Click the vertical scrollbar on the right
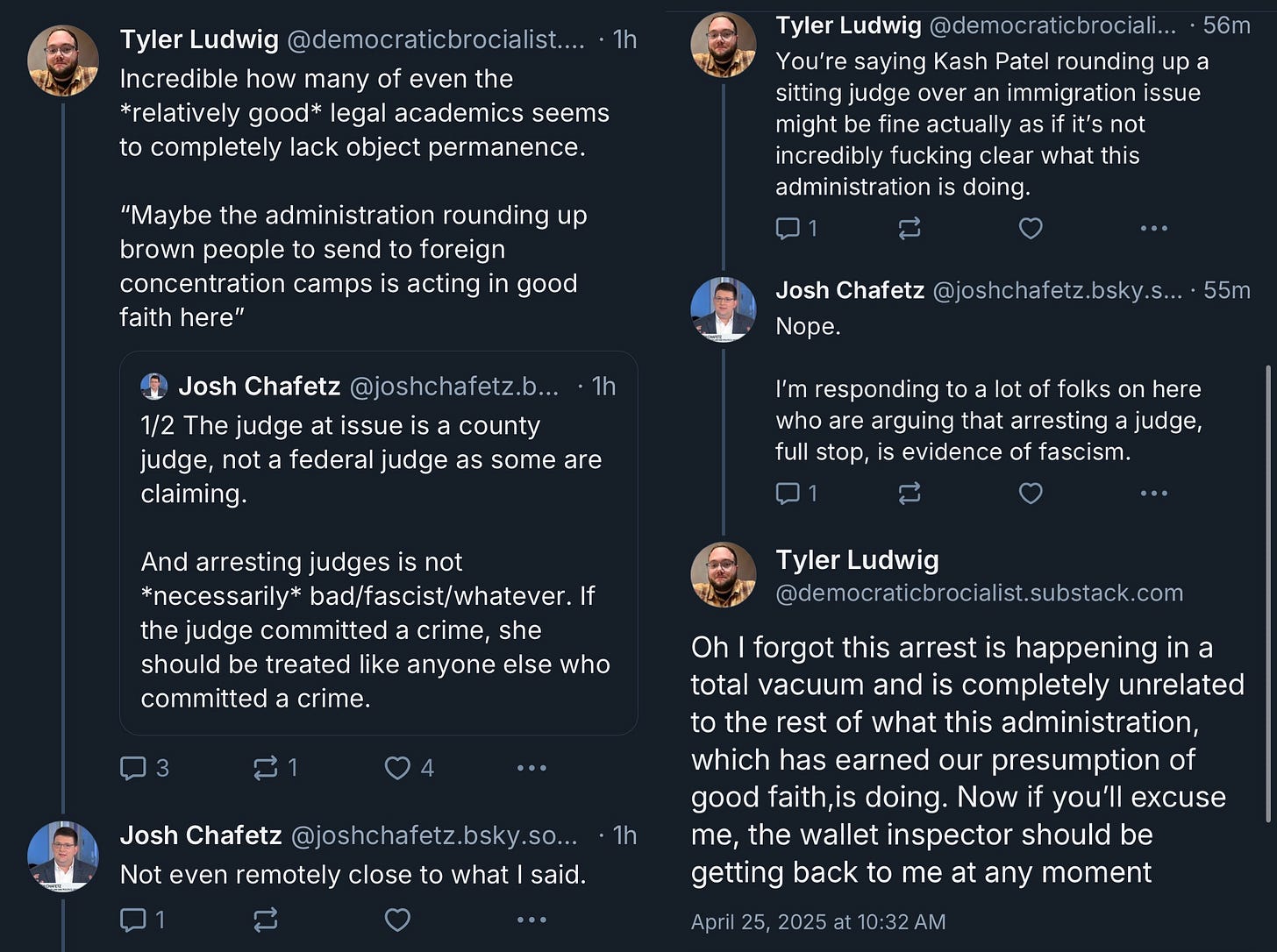 pos(1269,596)
